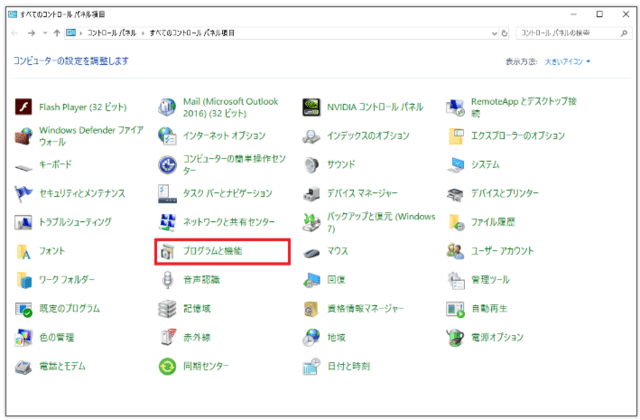The width and height of the screenshot is (640, 420).
Task: Maximize the Control Panel window
Action: click(599, 14)
